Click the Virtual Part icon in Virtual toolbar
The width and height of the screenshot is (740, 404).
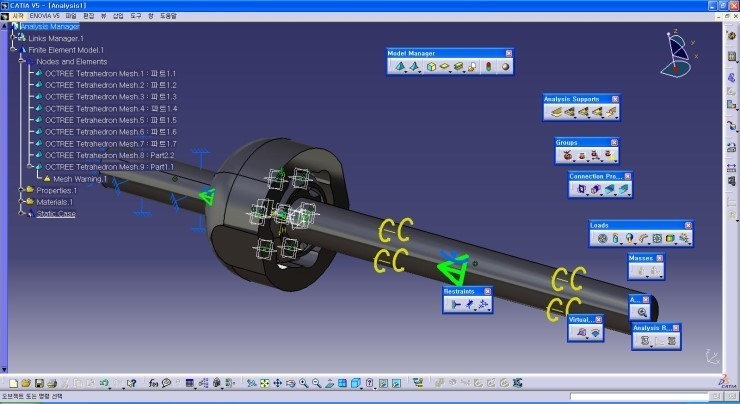[x=581, y=333]
